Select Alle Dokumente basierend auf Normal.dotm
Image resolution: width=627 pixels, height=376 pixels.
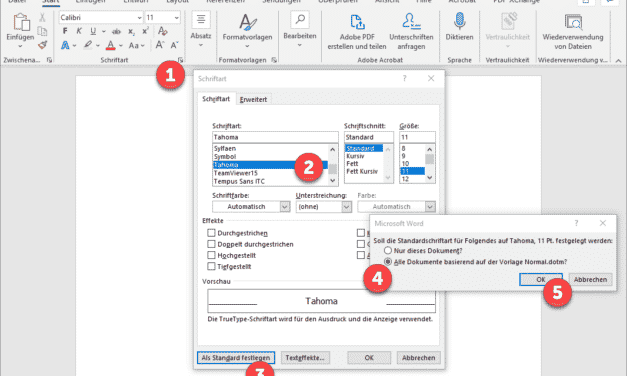click(x=387, y=262)
